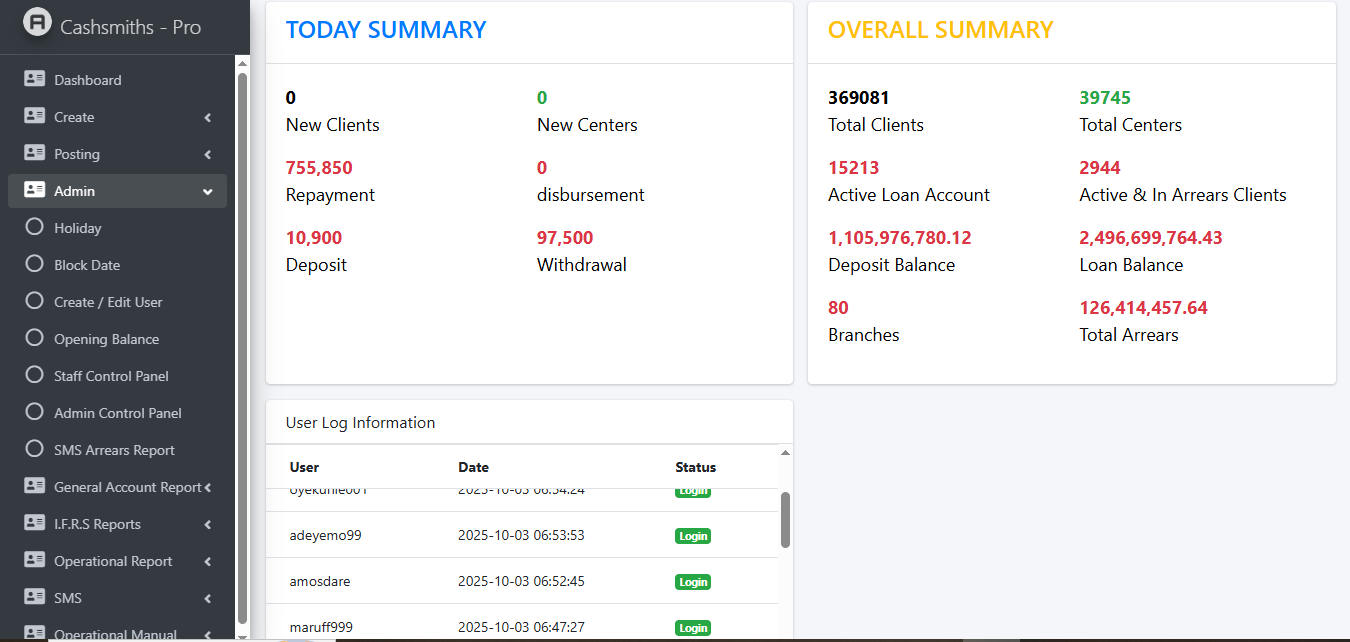1350x642 pixels.
Task: Open the Create / Edit User link
Action: 108,302
